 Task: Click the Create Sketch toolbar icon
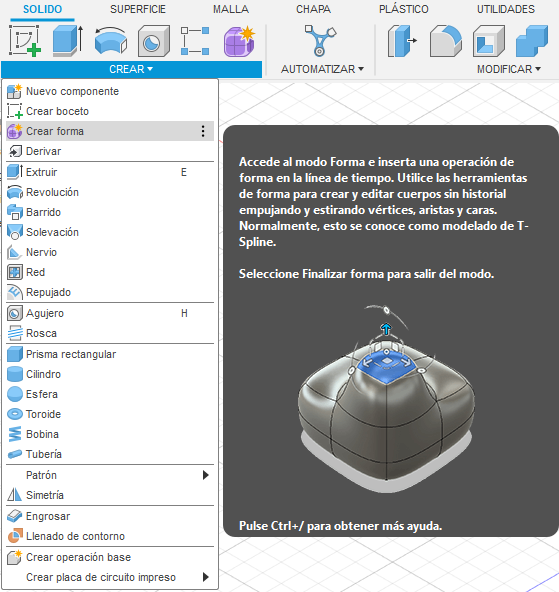point(25,41)
